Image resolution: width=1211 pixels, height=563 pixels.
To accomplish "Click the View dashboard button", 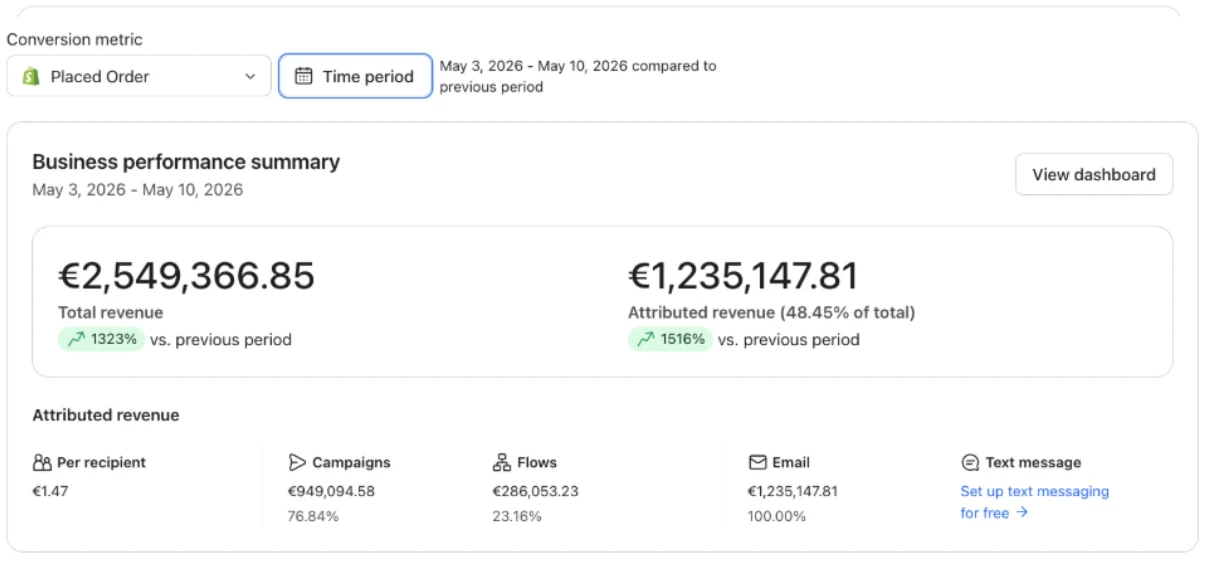I will [x=1094, y=174].
